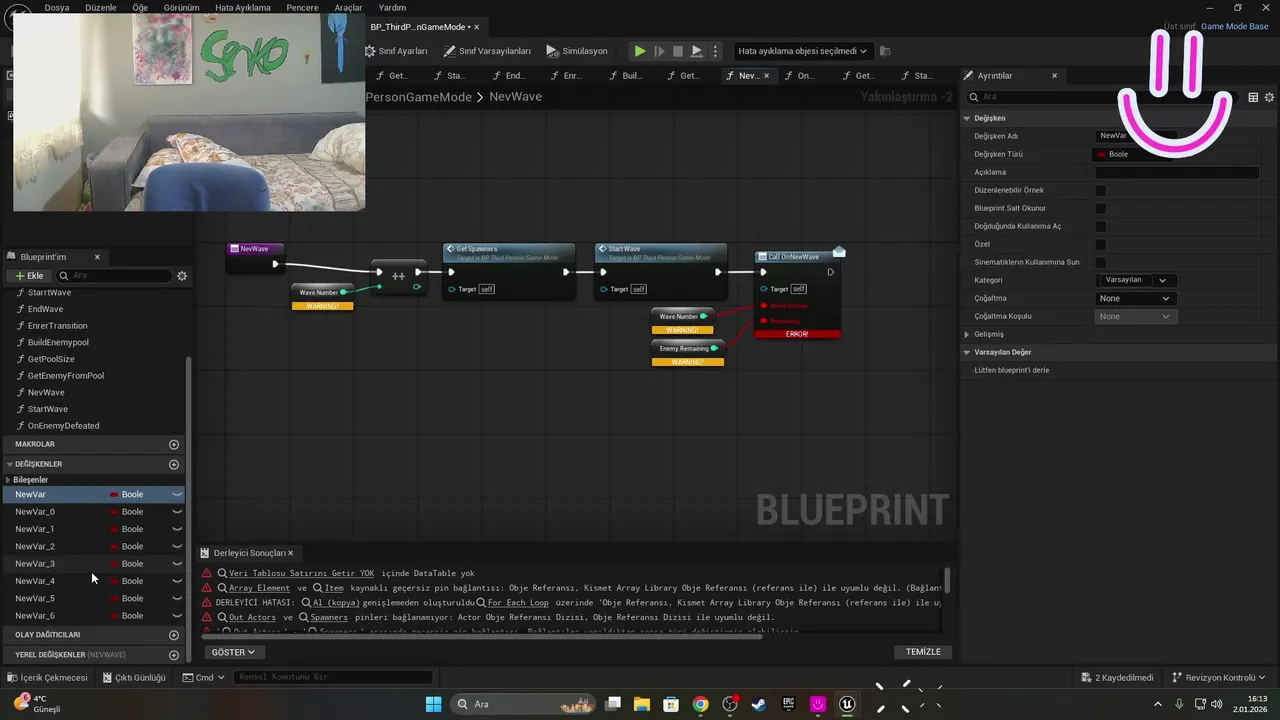Viewport: 1280px width, 720px height.
Task: Enable Düzenlenebilir Örnek checkbox
Action: coord(1100,190)
